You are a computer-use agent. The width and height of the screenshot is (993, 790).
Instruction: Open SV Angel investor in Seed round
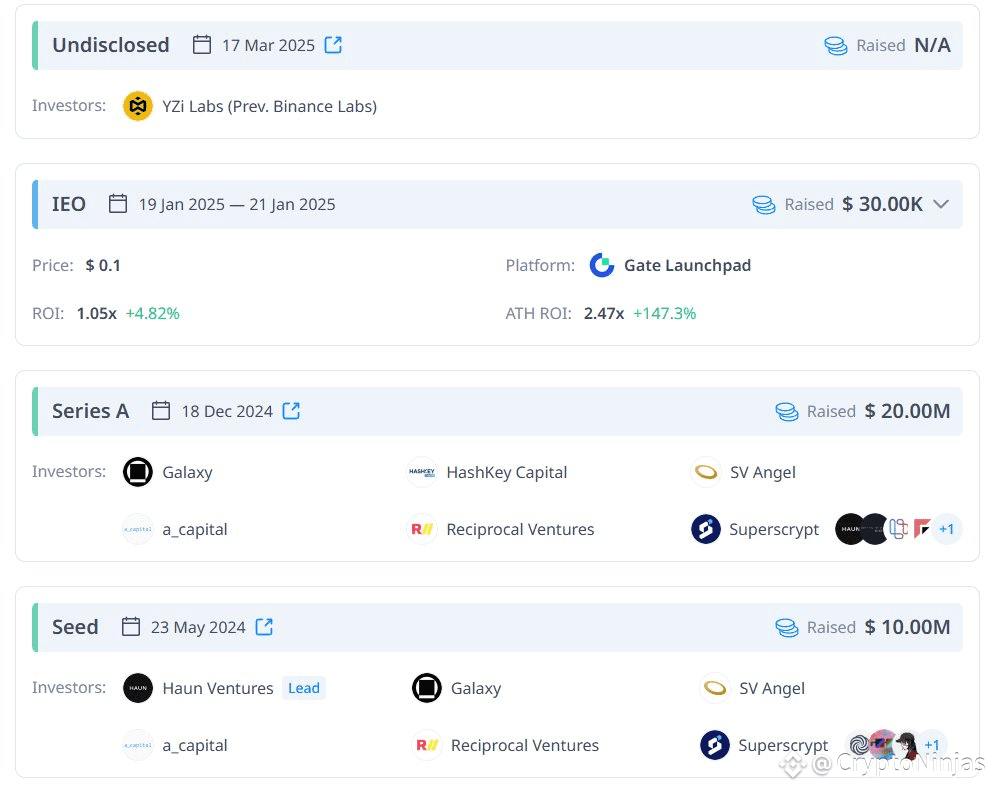(x=772, y=689)
